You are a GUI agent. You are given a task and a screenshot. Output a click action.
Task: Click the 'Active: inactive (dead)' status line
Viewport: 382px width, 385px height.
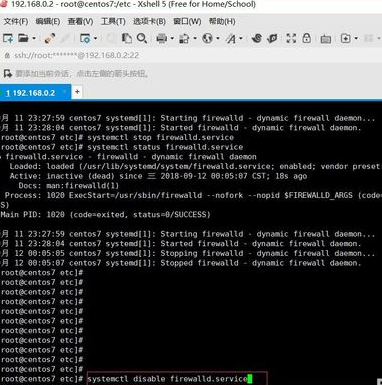tap(158, 176)
